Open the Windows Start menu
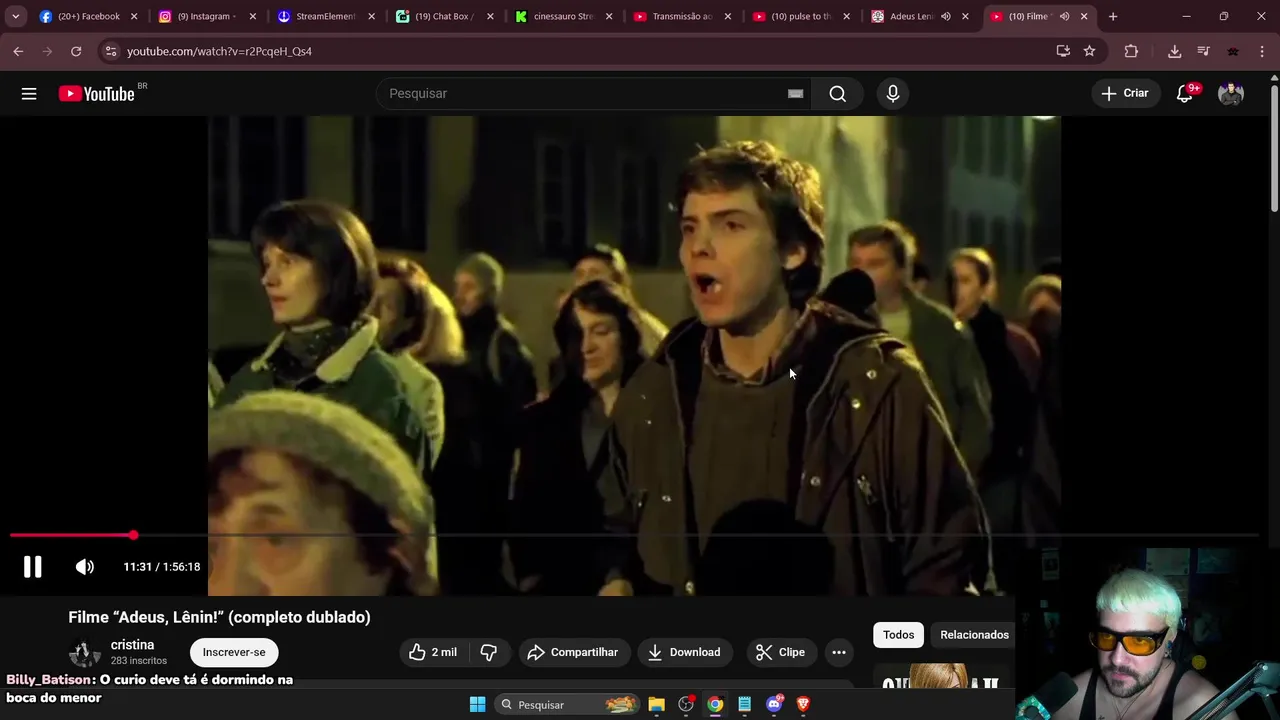Image resolution: width=1280 pixels, height=720 pixels. 478,705
